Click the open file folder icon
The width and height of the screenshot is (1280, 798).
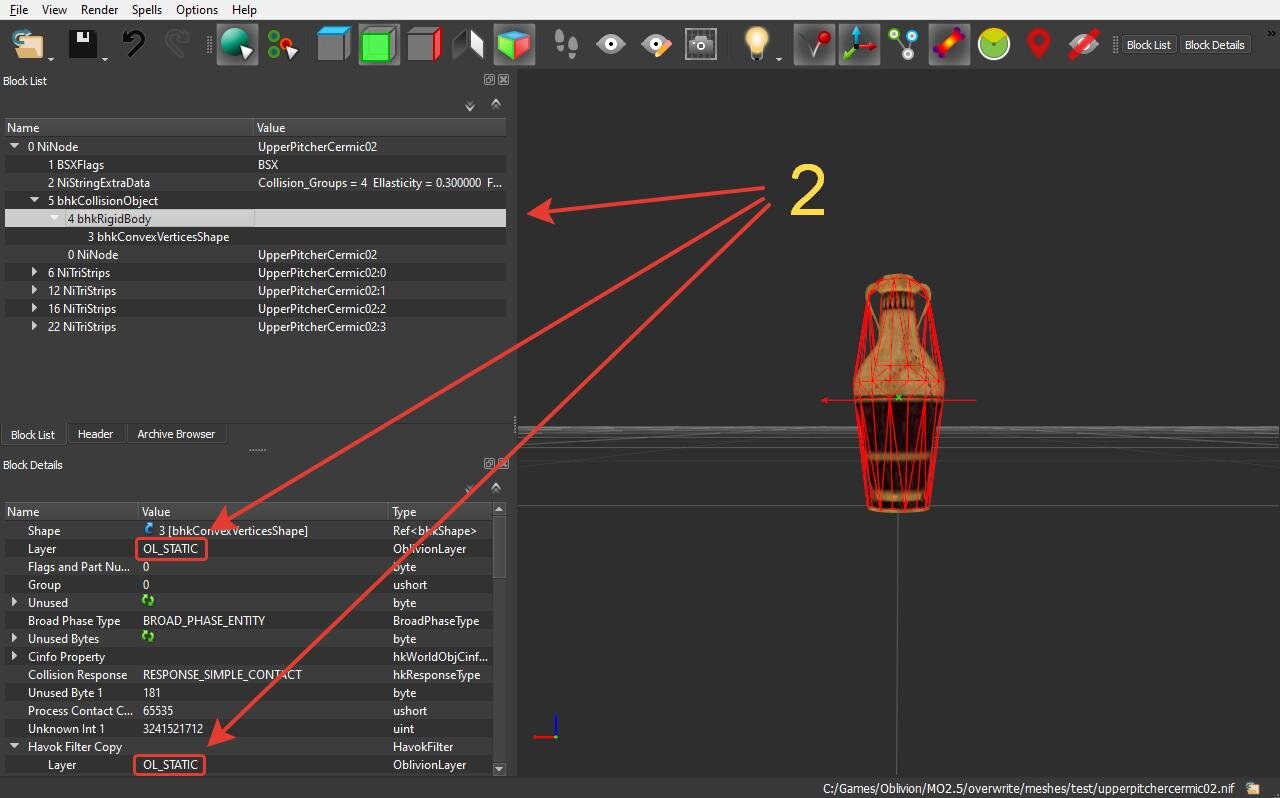point(27,44)
